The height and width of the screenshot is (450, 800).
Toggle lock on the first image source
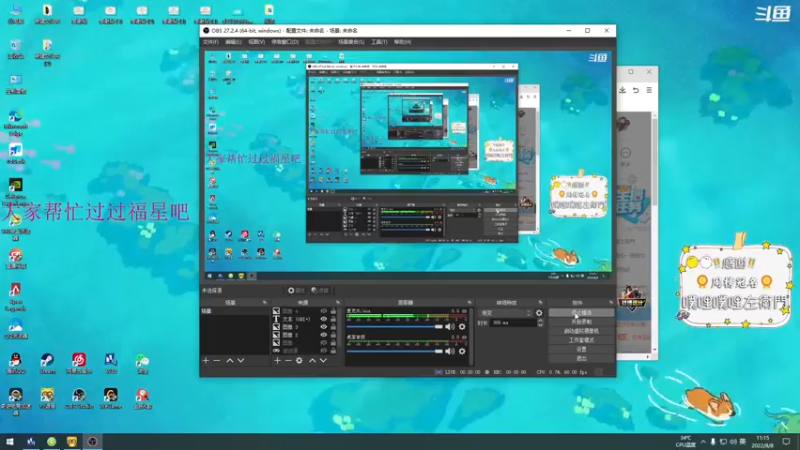click(333, 311)
